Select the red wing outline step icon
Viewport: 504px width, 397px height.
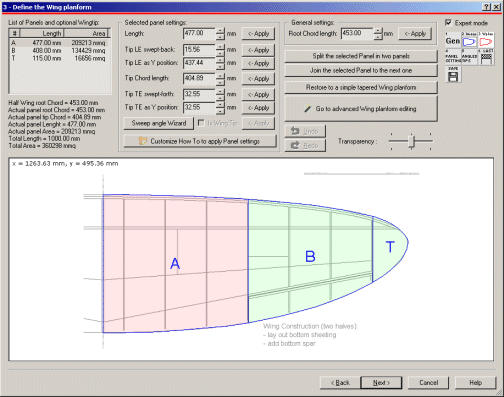click(486, 40)
